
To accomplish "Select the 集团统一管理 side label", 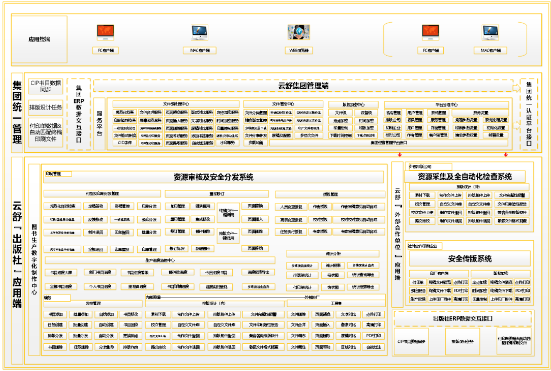I will coord(17,112).
